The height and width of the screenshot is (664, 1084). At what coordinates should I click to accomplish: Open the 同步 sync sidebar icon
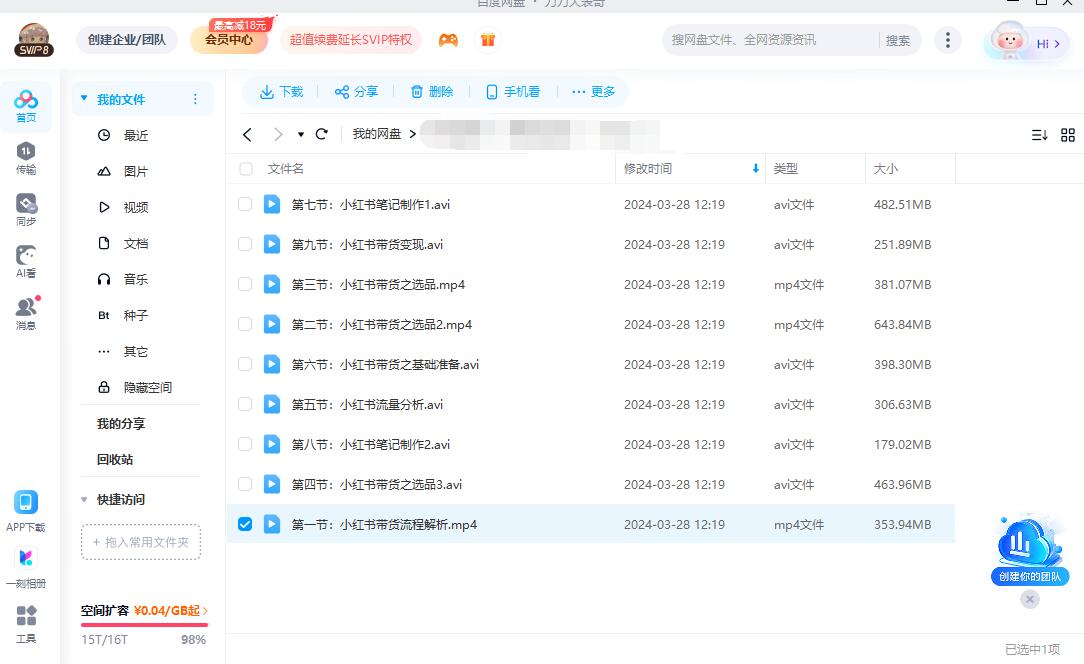(x=26, y=210)
